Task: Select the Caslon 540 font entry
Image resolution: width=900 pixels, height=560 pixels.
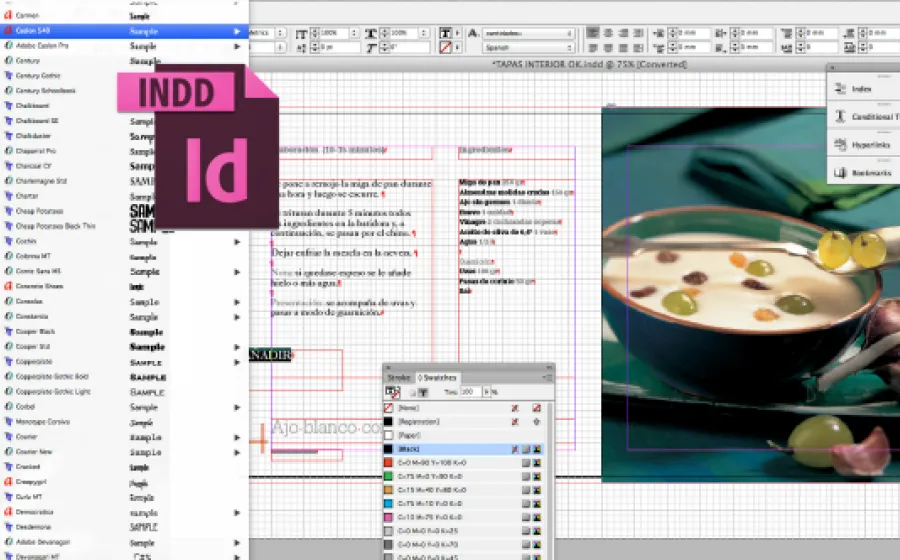Action: tap(125, 31)
